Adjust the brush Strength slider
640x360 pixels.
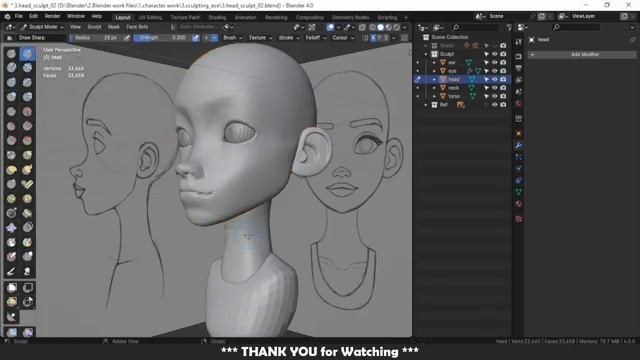point(162,38)
